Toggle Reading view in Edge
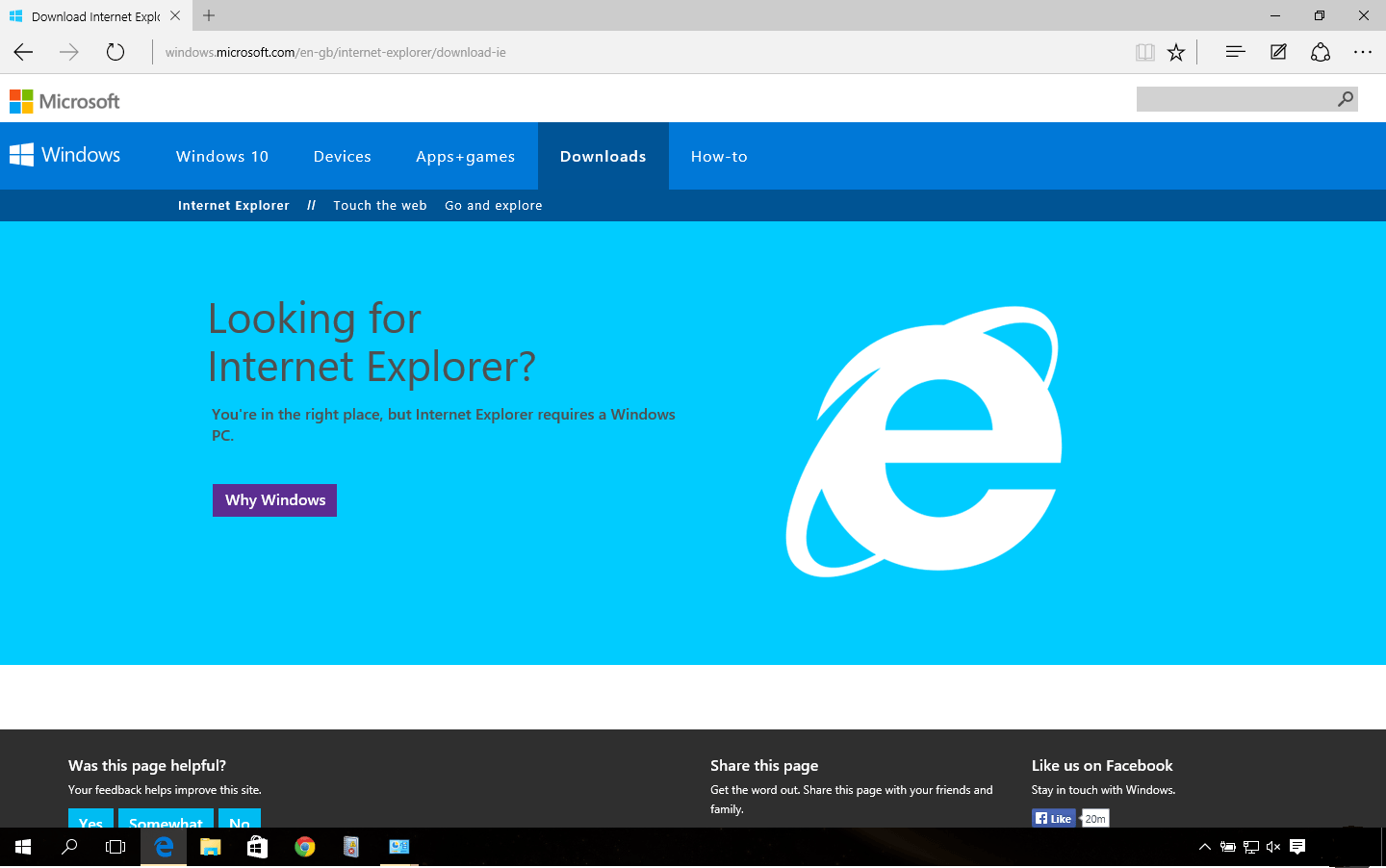The width and height of the screenshot is (1386, 868). point(1145,52)
